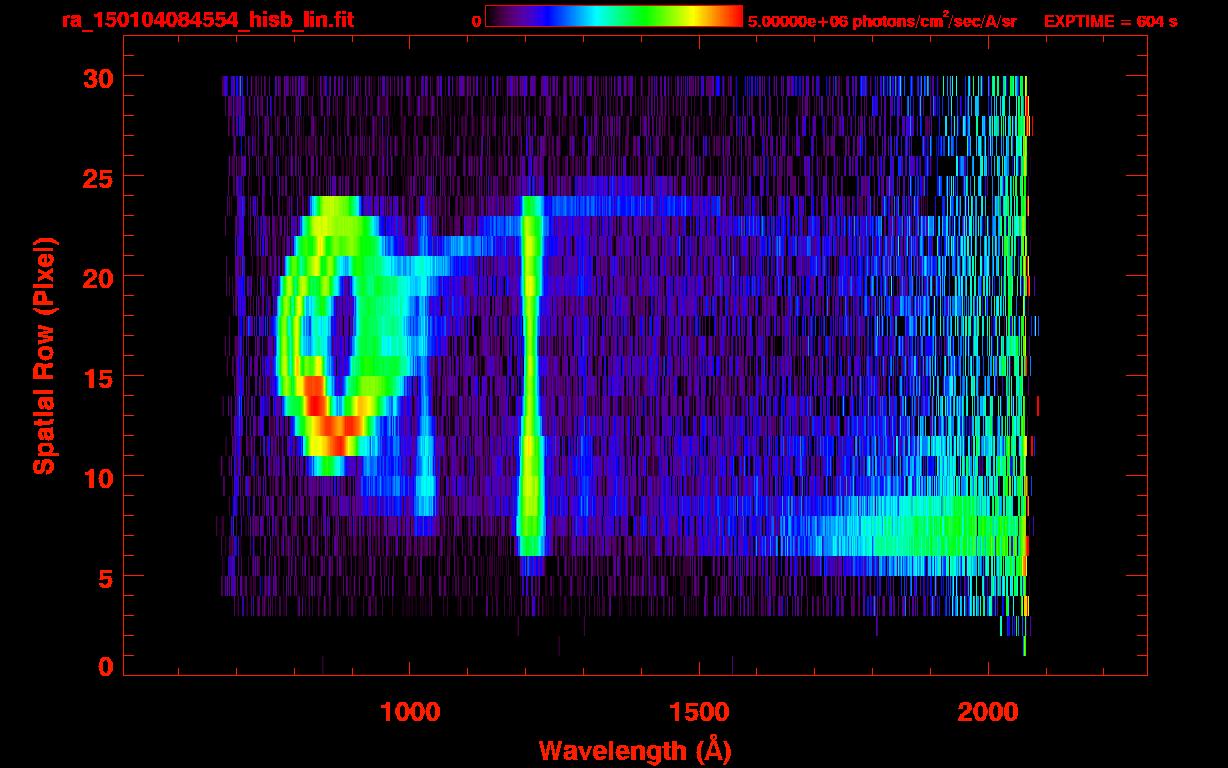Click the 1500 wavelength tick label
The width and height of the screenshot is (1228, 768).
(699, 711)
